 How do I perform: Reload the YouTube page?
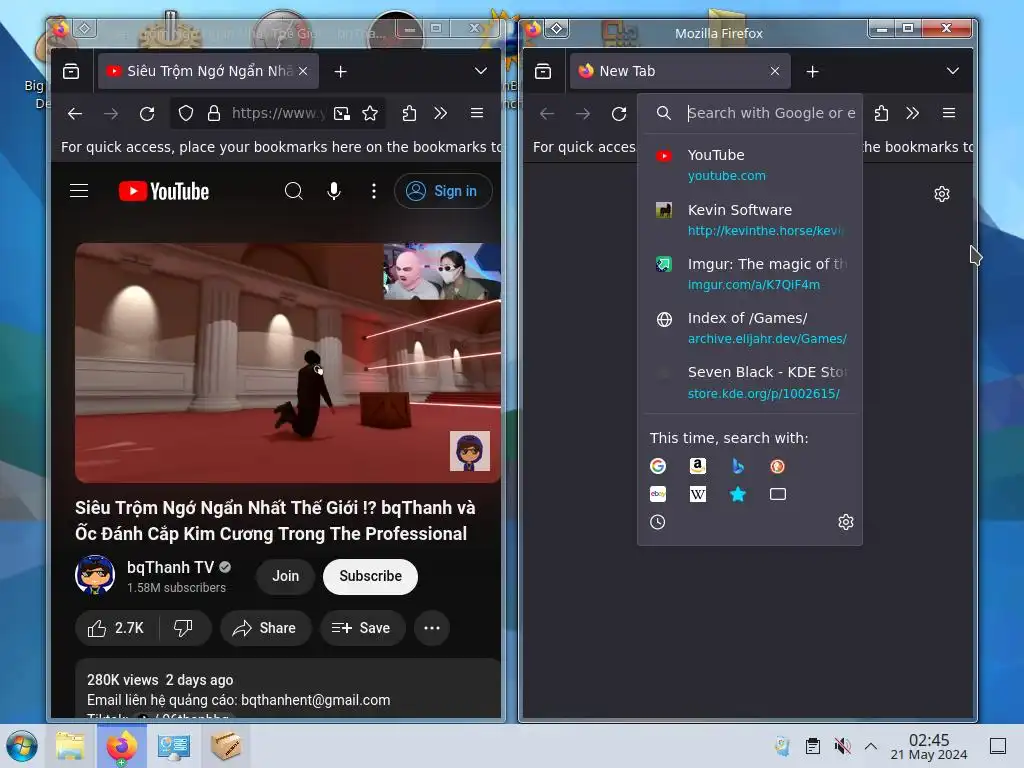147,114
